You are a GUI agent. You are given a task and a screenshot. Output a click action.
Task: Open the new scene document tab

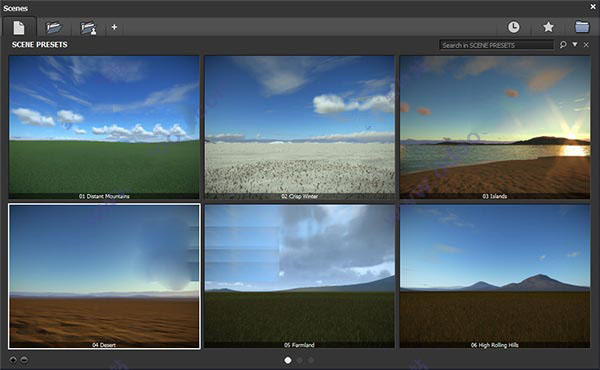[x=19, y=28]
